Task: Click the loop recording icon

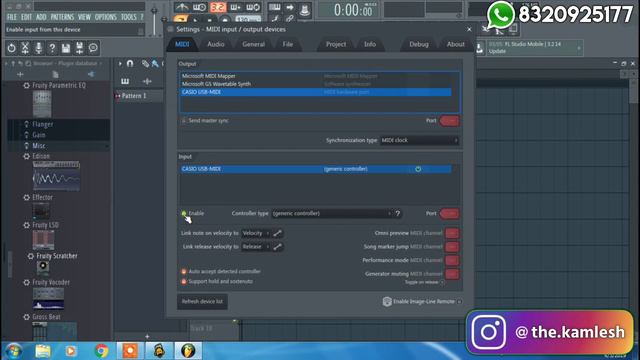Action: [253, 7]
